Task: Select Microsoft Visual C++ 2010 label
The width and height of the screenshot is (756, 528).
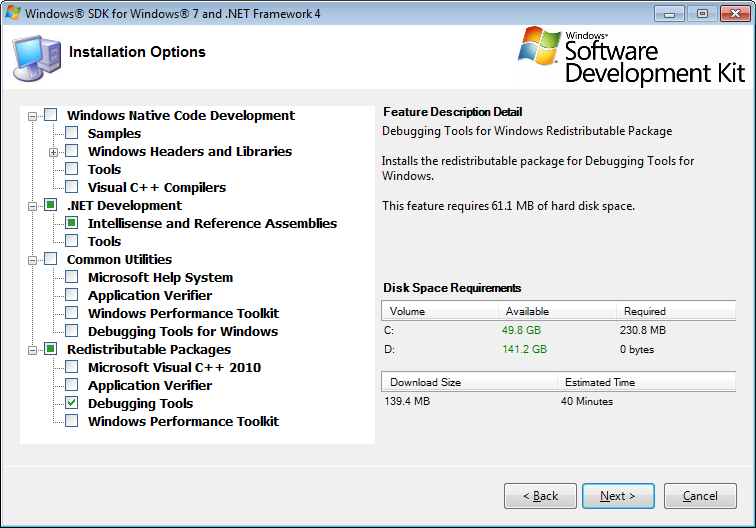Action: (x=174, y=367)
